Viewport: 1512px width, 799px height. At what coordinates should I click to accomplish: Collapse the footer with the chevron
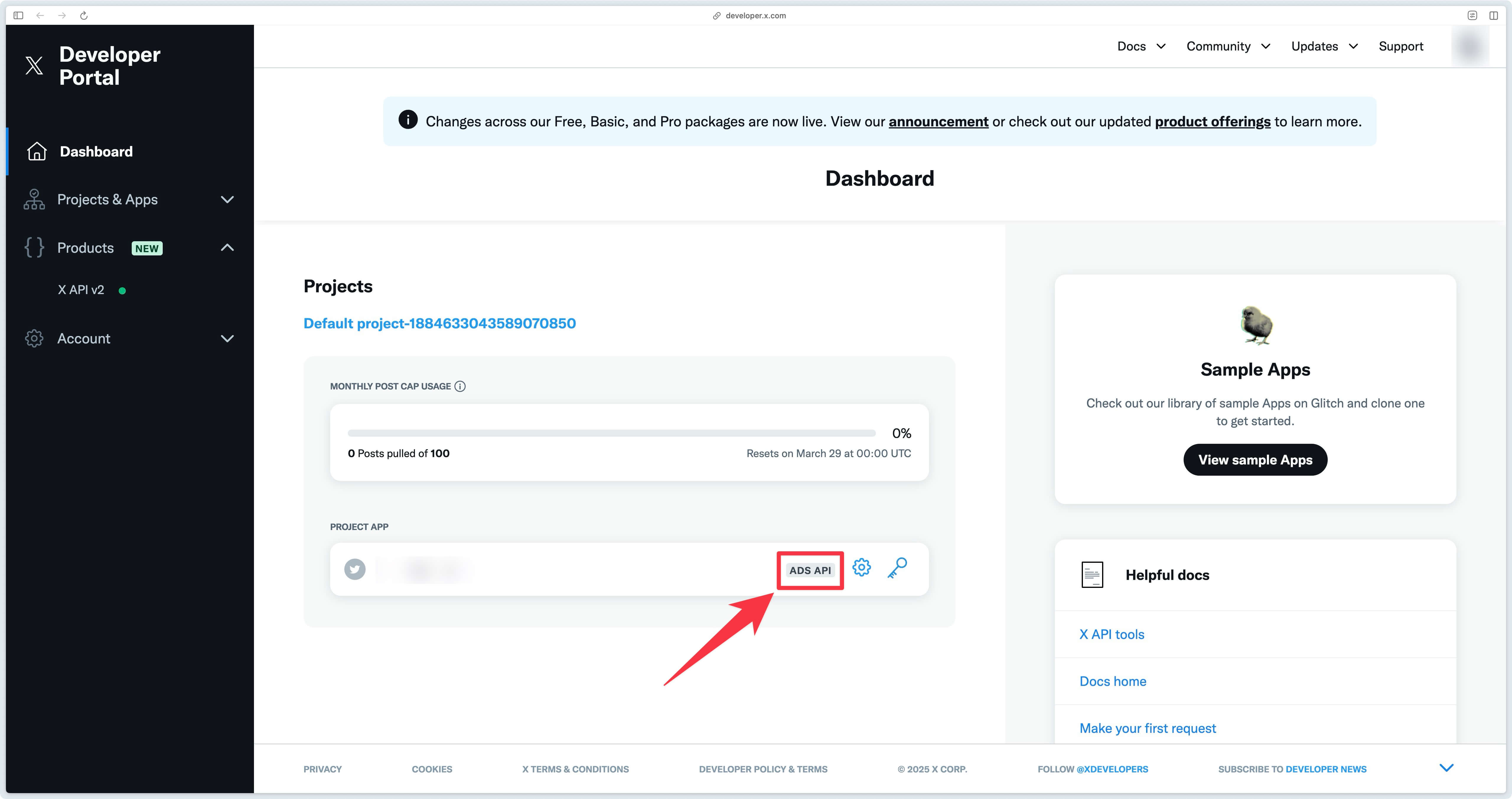[x=1447, y=768]
